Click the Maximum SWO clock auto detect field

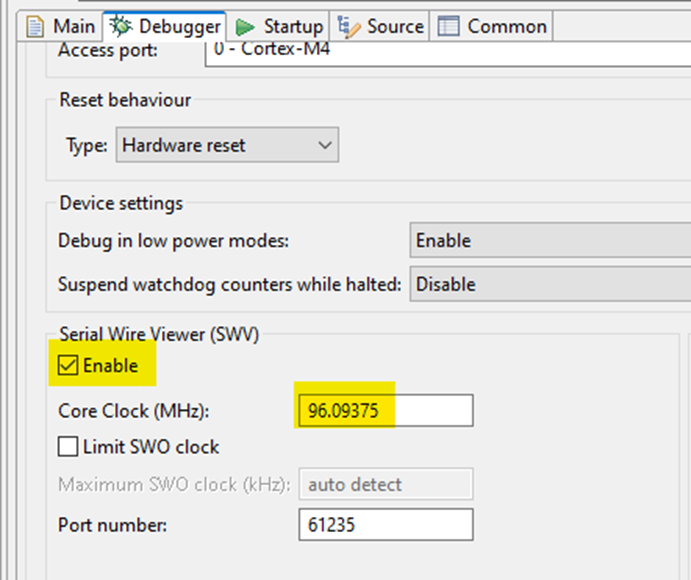point(385,485)
